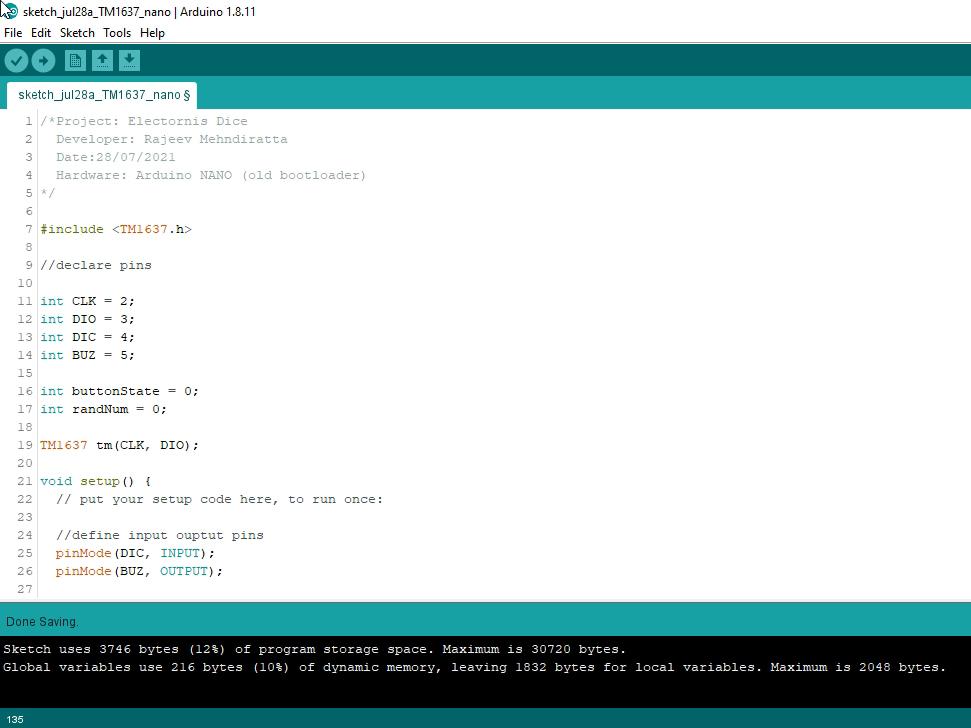Click the 'Date:28/07/2021' comment line
The height and width of the screenshot is (728, 971).
116,157
